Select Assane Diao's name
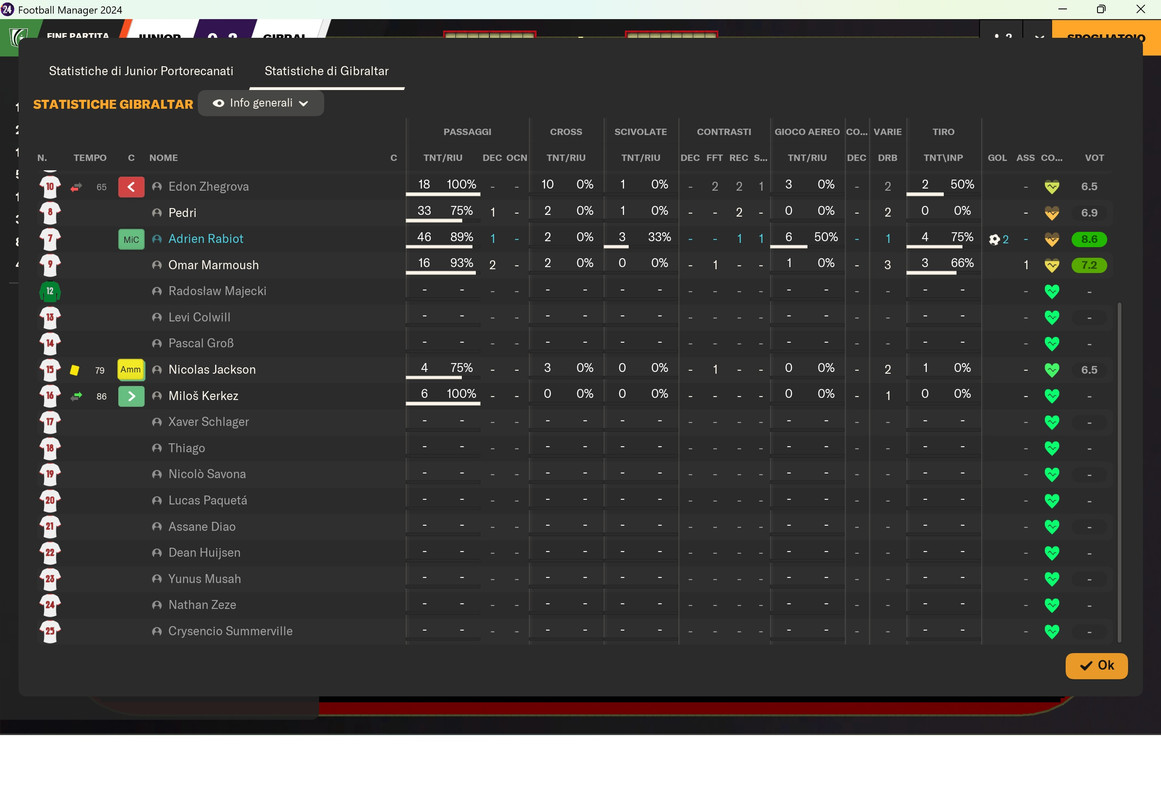 point(201,527)
